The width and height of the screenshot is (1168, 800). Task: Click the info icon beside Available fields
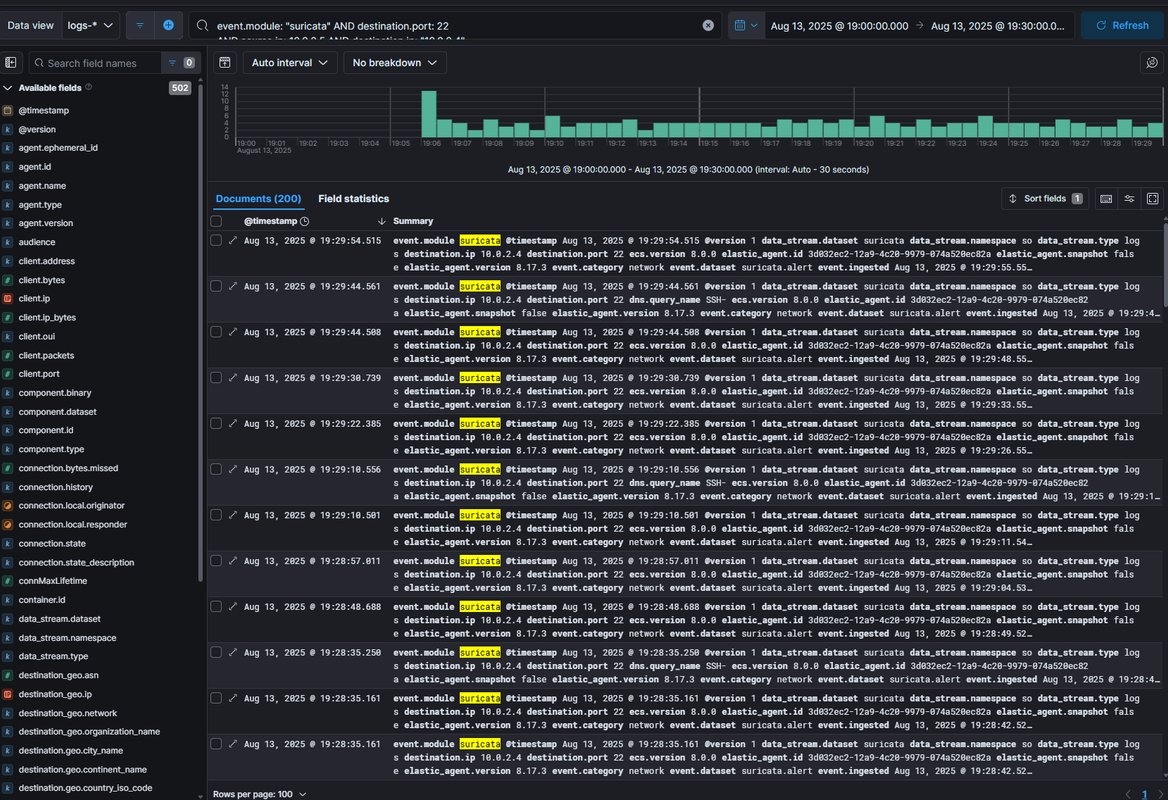pos(89,87)
